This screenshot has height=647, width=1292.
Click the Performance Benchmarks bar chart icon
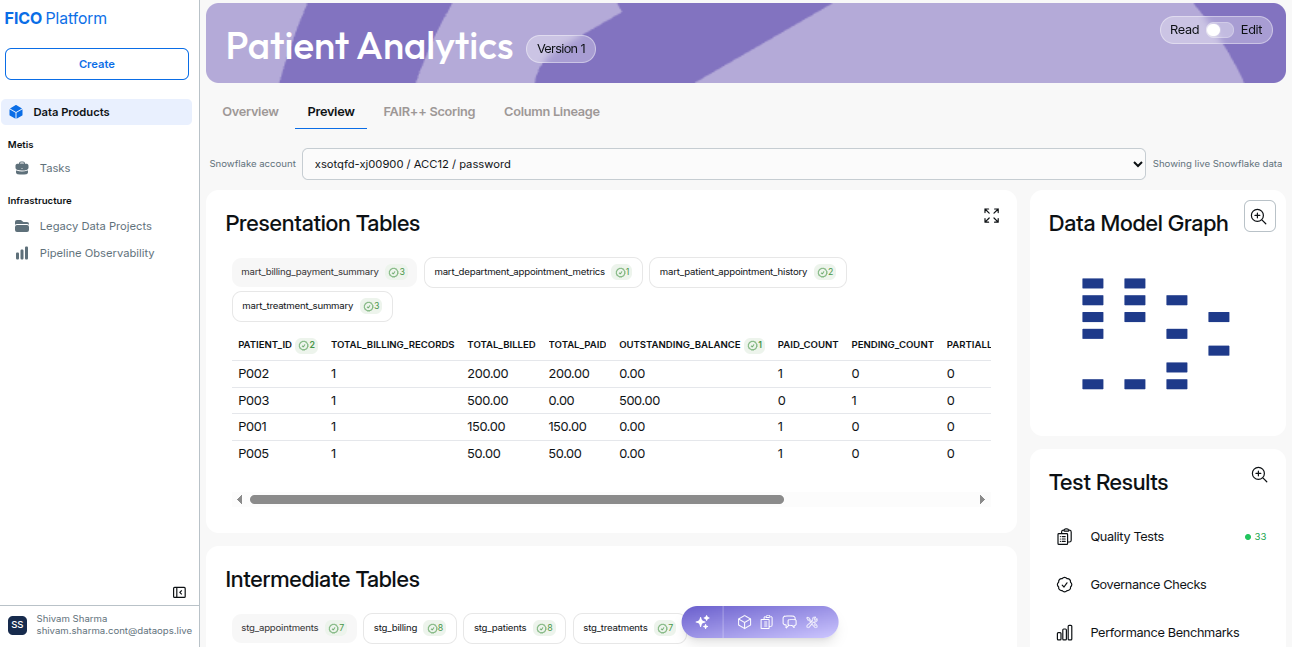click(x=1064, y=633)
